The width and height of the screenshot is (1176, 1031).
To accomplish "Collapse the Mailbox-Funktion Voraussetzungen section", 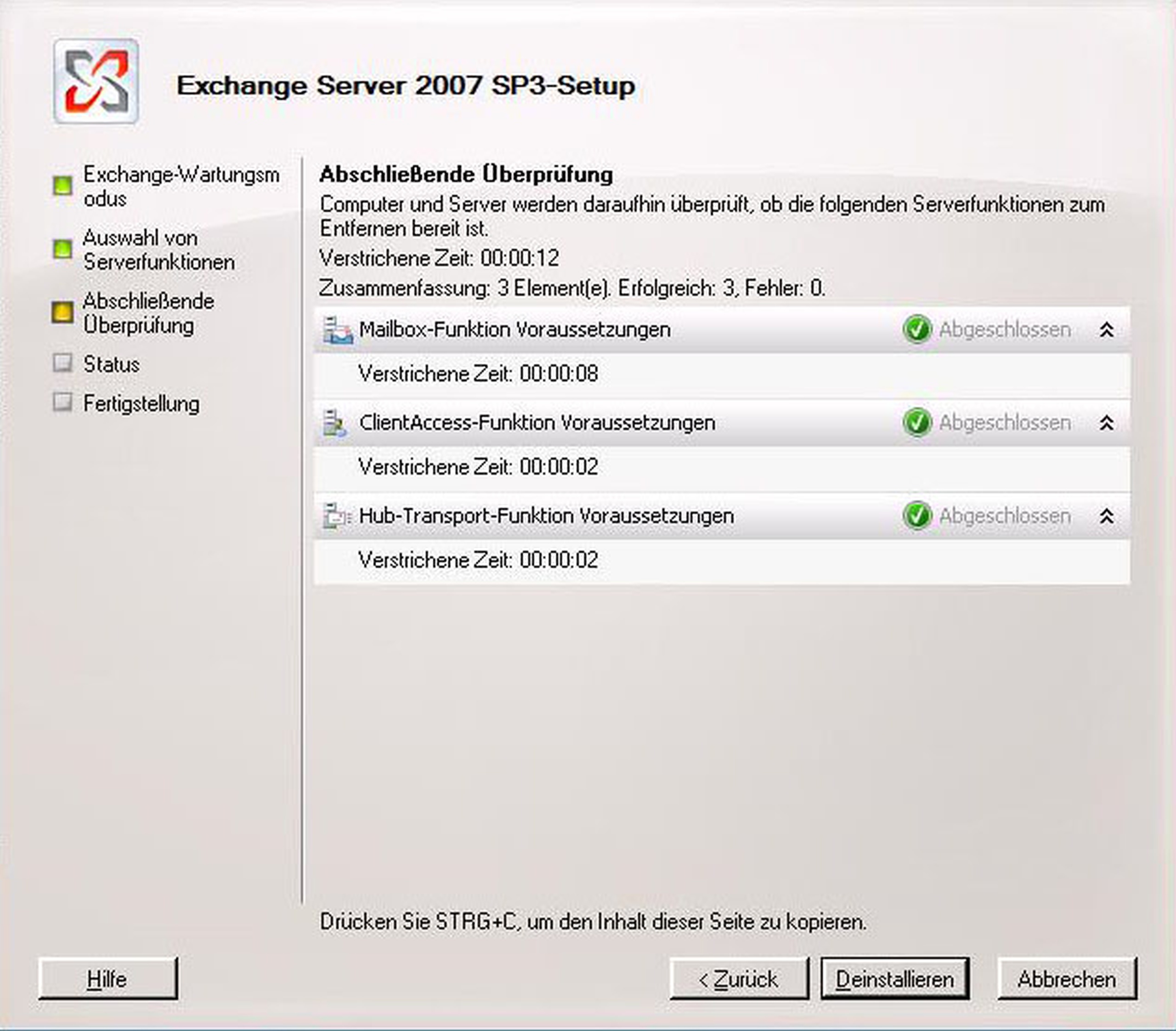I will (x=1106, y=330).
